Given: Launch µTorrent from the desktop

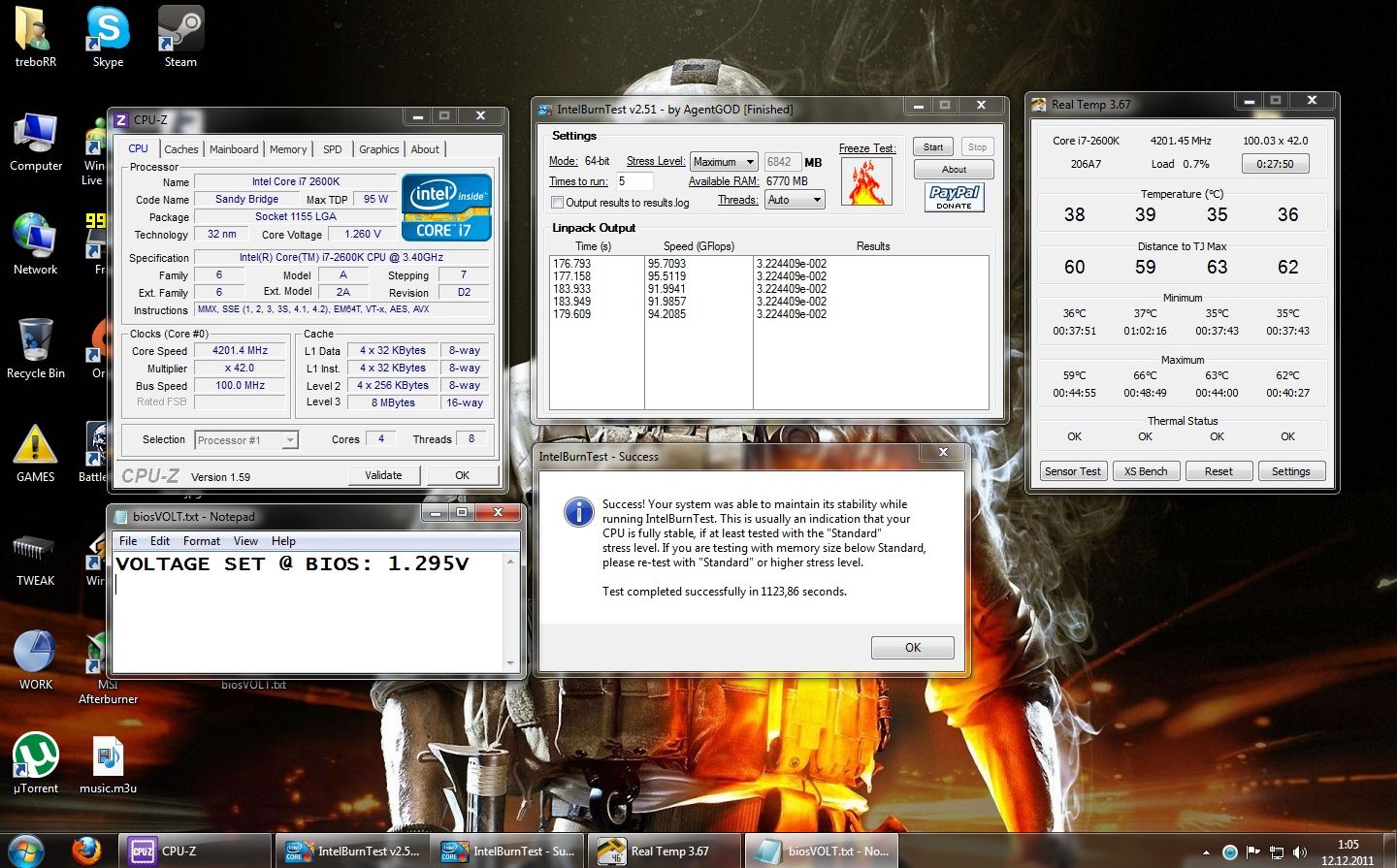Looking at the screenshot, I should pos(35,764).
